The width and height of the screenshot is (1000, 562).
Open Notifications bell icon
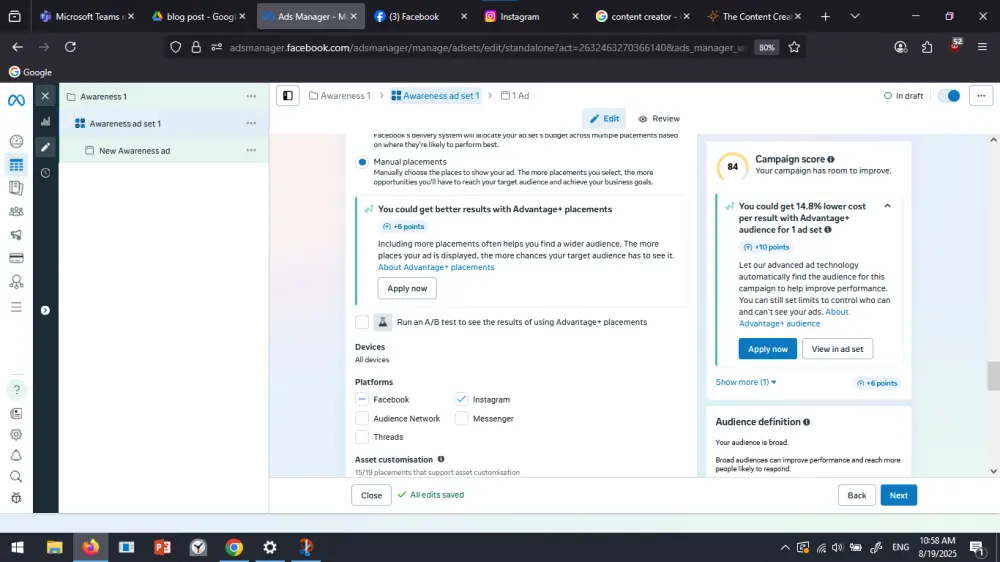click(17, 455)
